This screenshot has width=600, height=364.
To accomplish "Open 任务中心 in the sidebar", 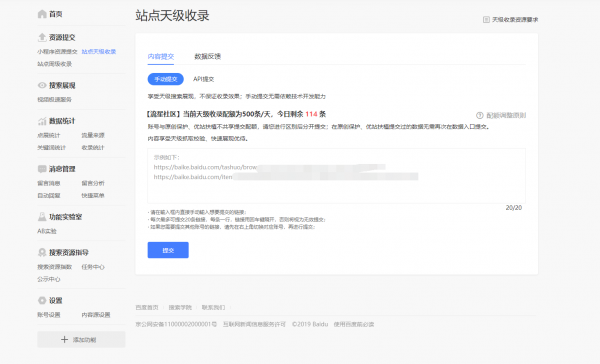I will click(x=93, y=267).
